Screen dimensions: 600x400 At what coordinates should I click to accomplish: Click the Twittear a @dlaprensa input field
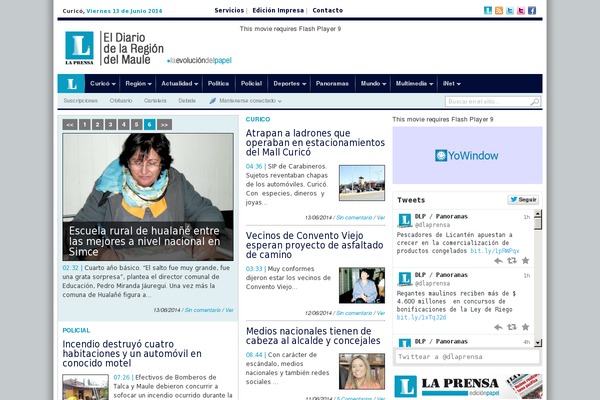(x=467, y=357)
